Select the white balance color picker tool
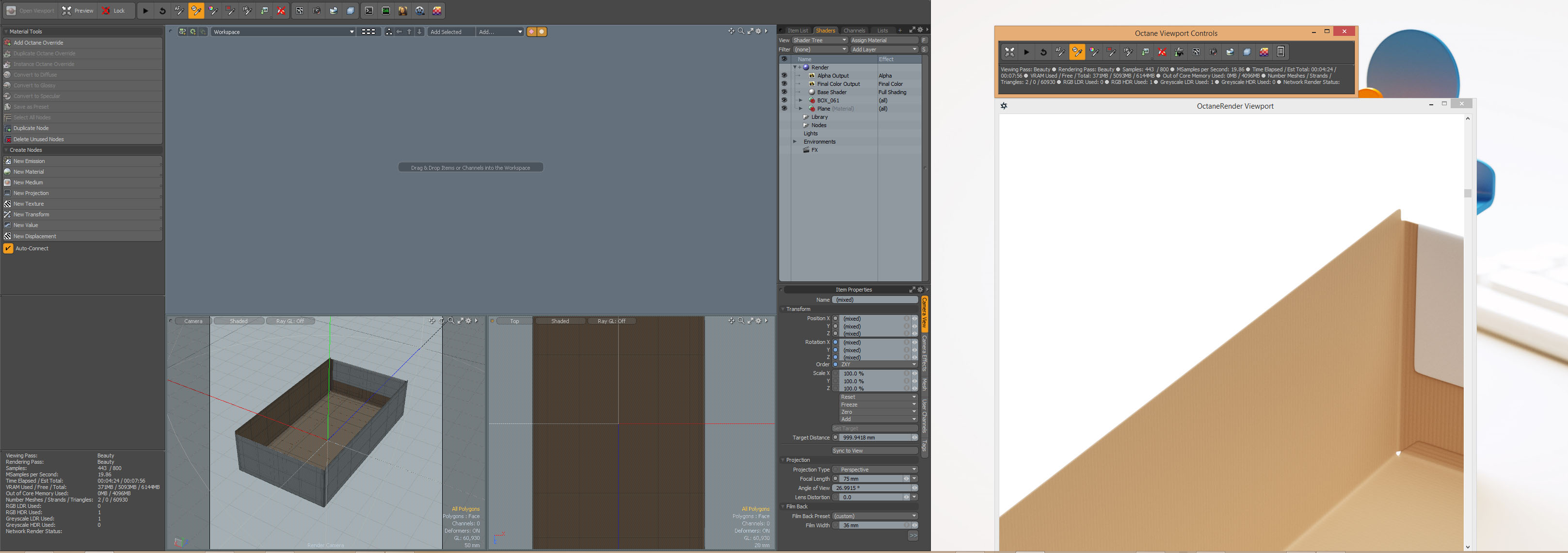 pyautogui.click(x=213, y=11)
